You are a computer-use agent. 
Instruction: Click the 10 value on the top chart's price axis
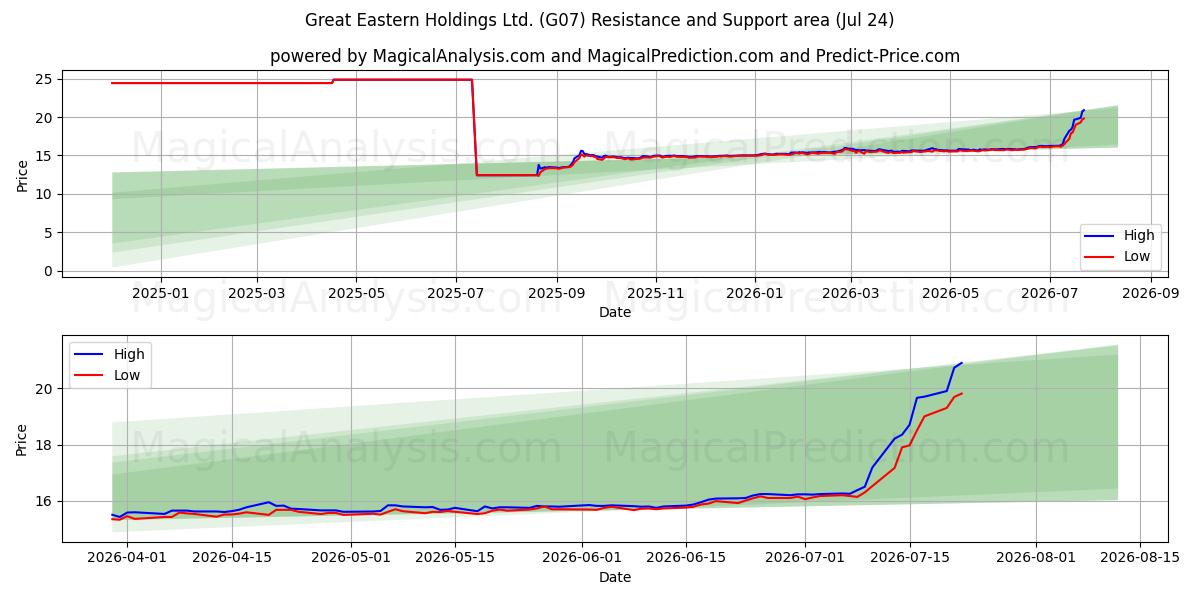46,194
